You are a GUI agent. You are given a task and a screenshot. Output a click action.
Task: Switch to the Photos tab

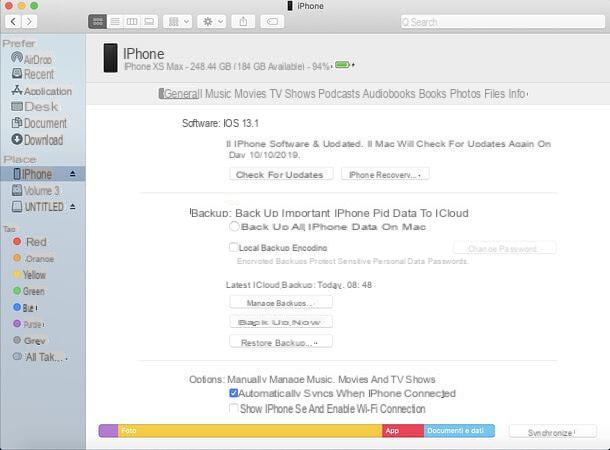tap(465, 94)
